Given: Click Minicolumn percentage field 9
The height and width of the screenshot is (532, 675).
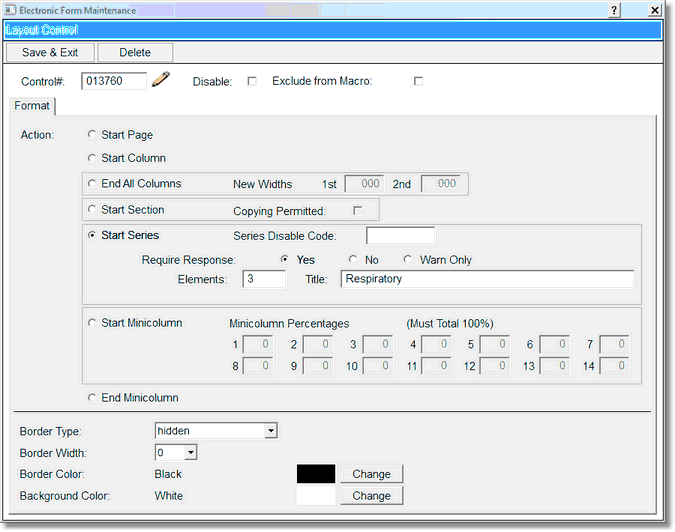Looking at the screenshot, I should (x=318, y=366).
